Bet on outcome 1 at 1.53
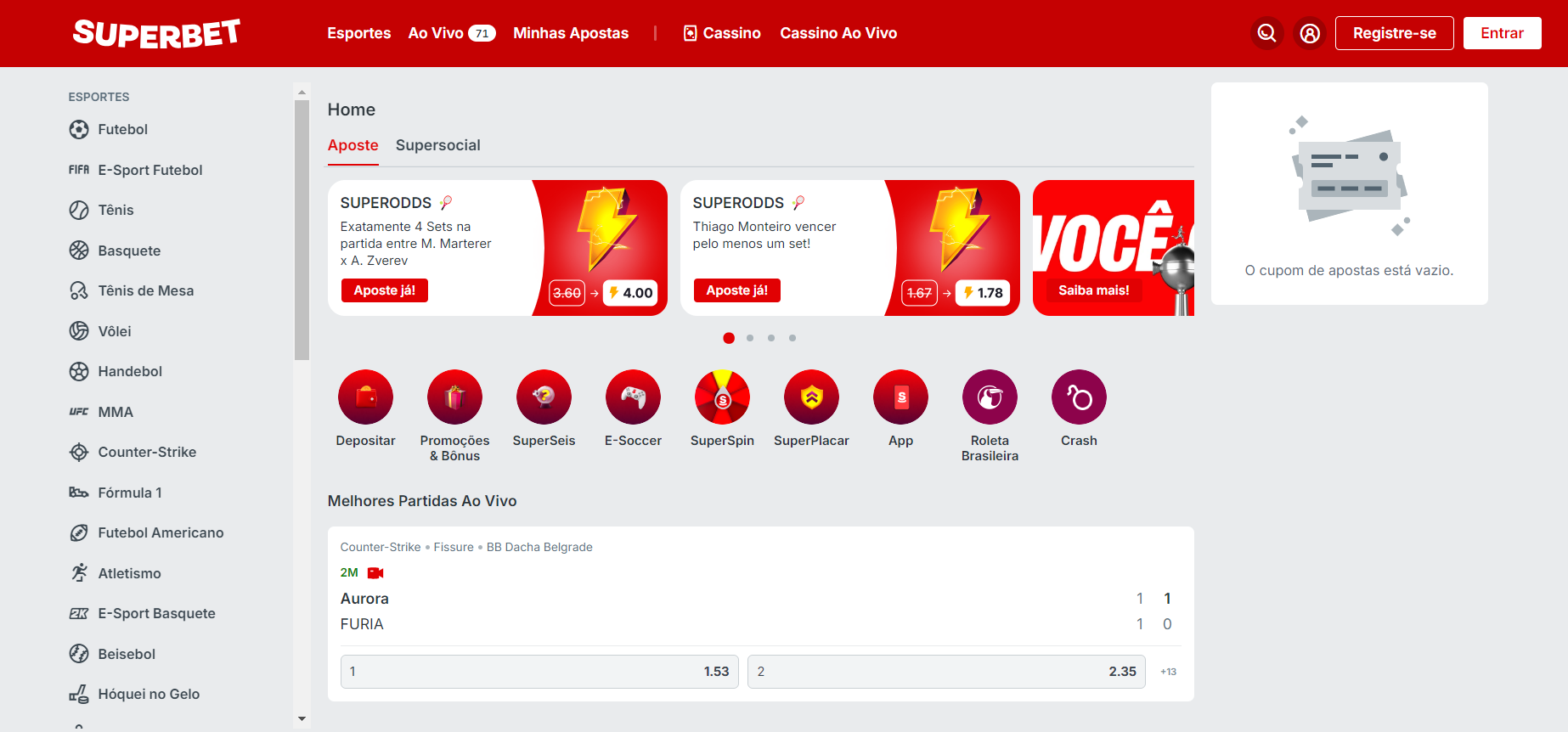 [539, 672]
